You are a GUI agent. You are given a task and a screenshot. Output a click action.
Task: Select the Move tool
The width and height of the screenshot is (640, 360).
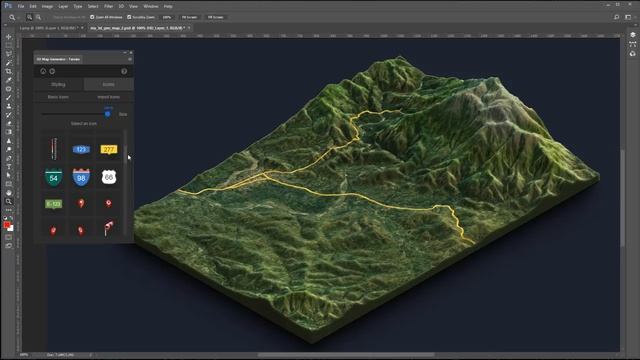tap(9, 37)
